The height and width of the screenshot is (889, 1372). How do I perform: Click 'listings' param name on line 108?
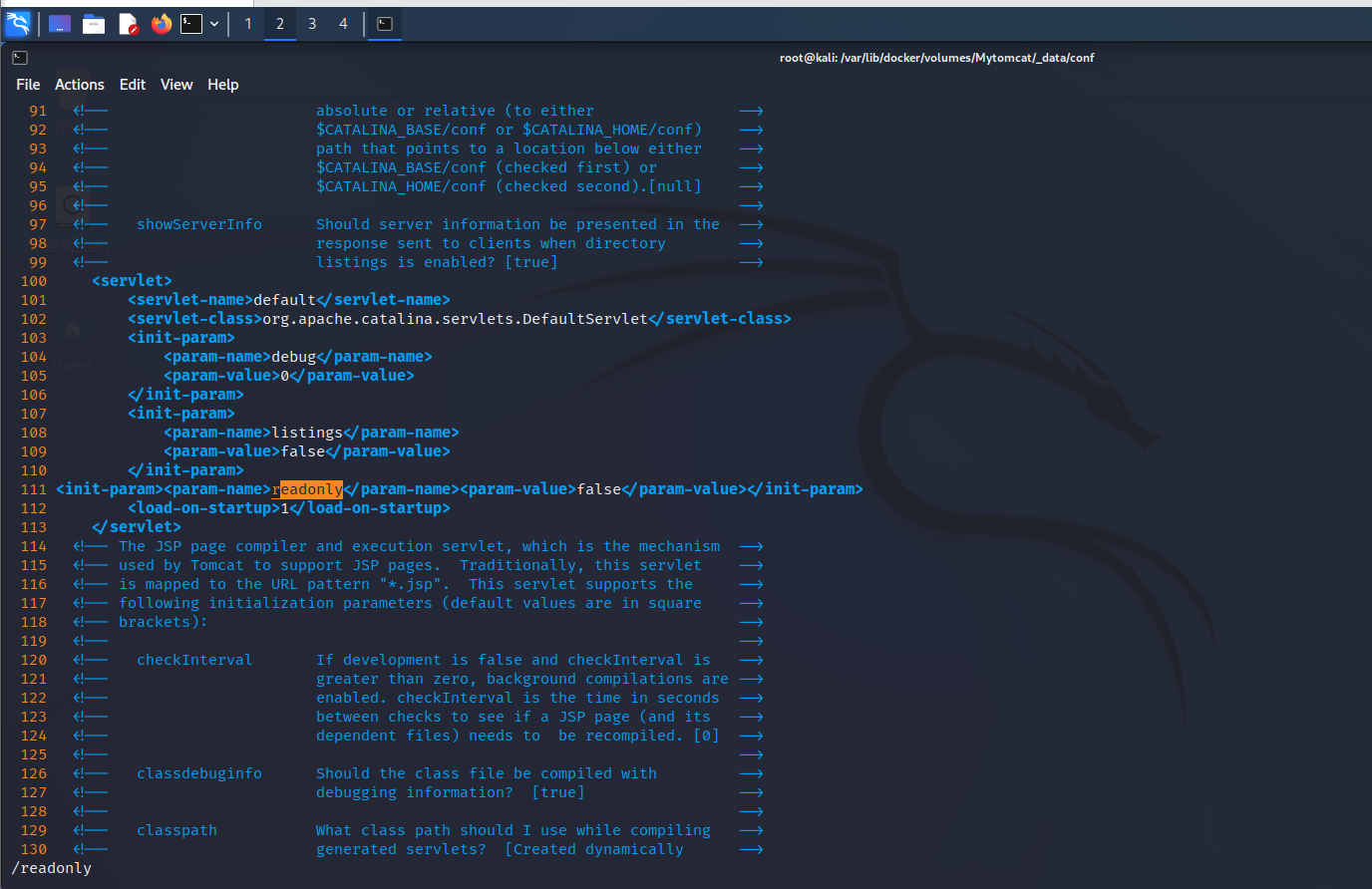pos(307,433)
